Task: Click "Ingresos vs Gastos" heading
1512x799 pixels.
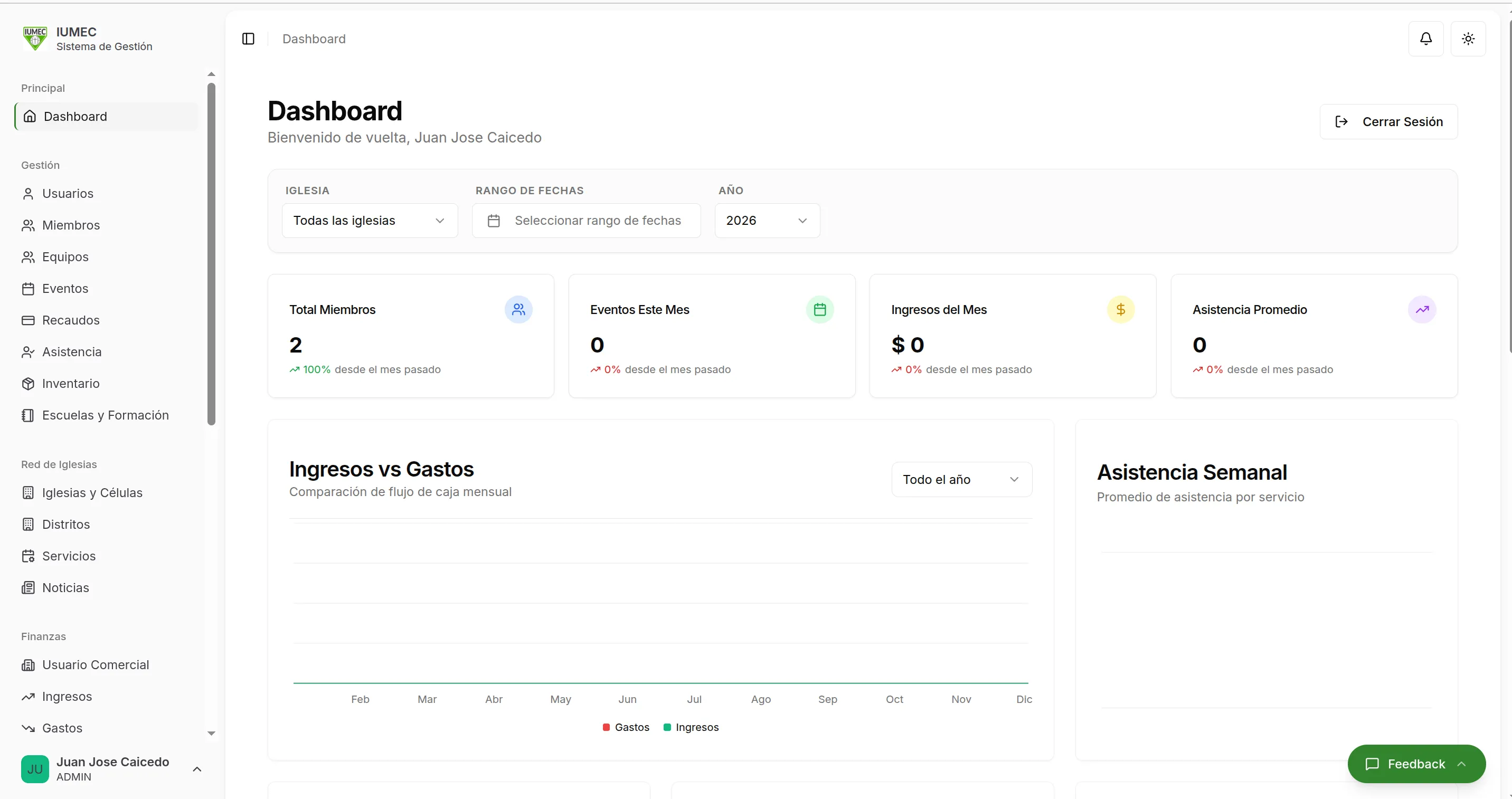Action: coord(381,469)
